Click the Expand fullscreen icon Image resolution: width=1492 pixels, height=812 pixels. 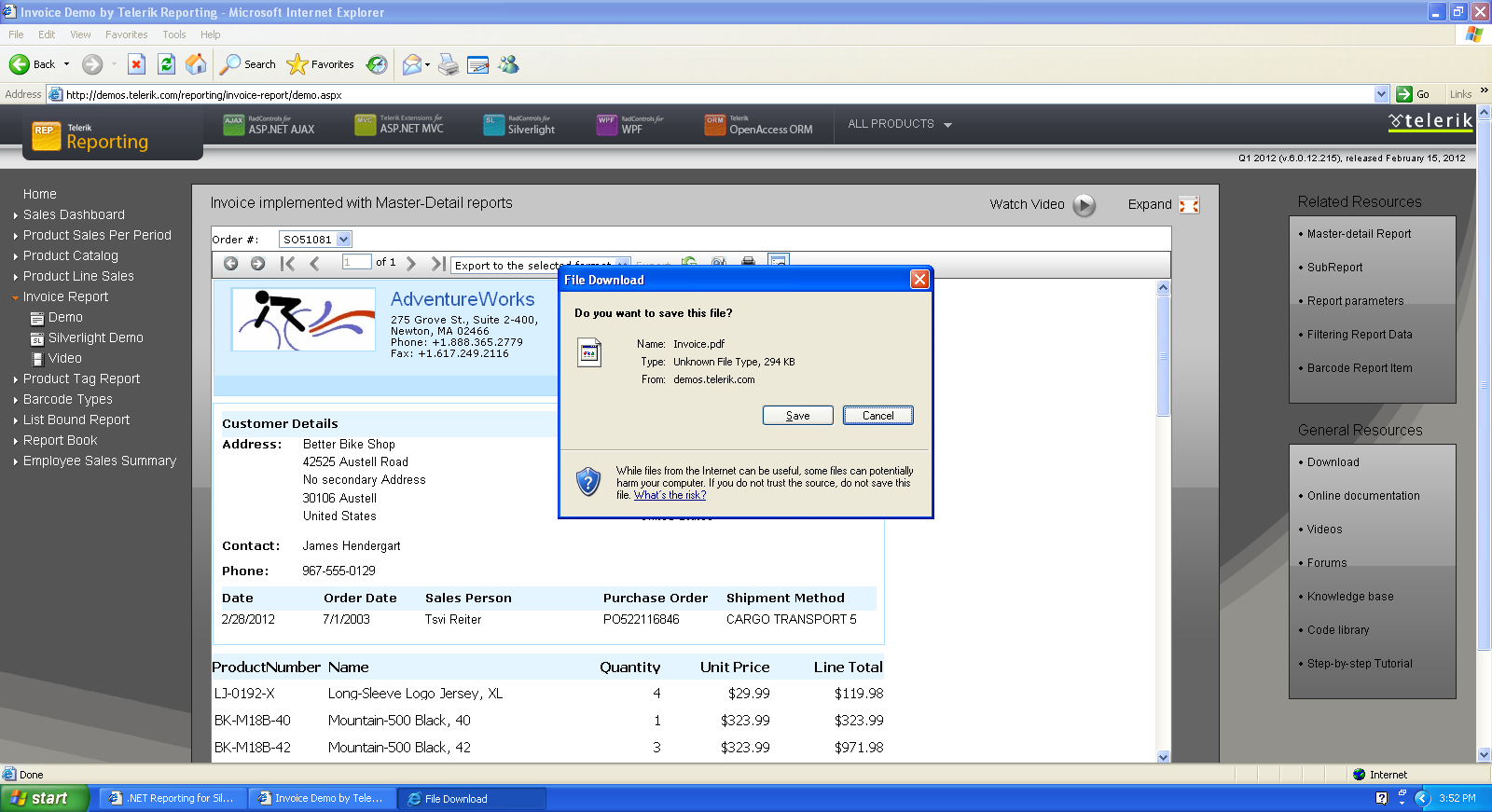[x=1189, y=205]
